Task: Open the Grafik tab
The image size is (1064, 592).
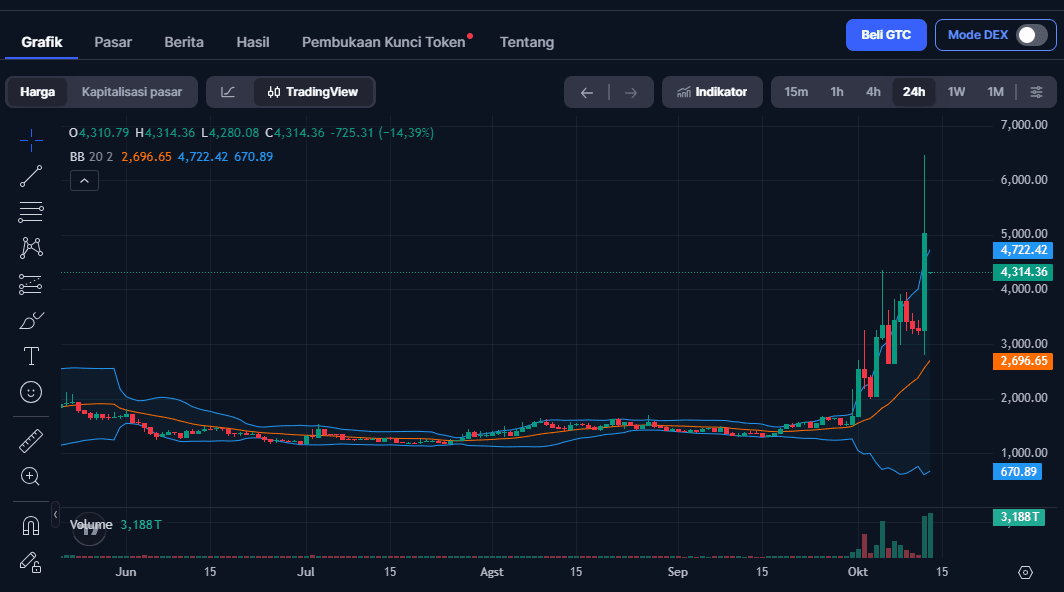Action: click(41, 42)
